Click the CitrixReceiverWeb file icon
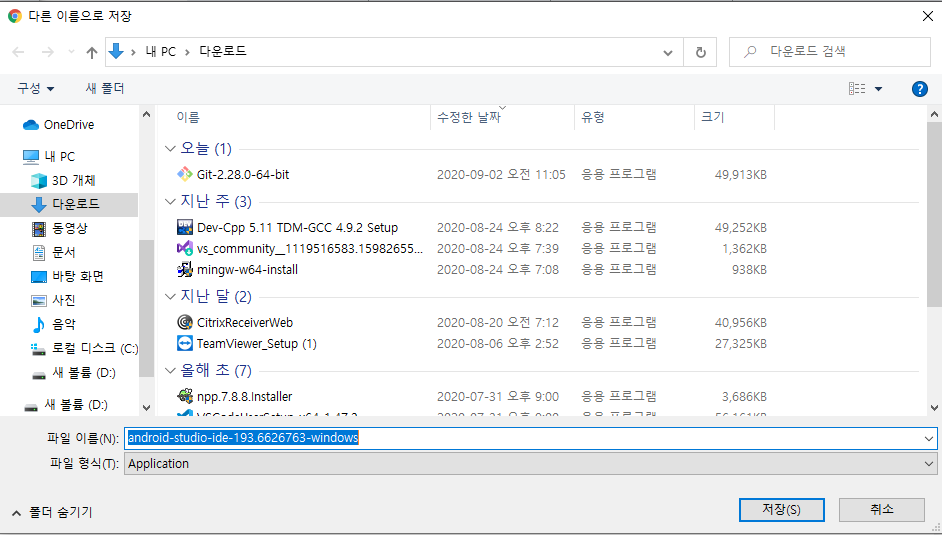This screenshot has height=535, width=942. click(184, 322)
